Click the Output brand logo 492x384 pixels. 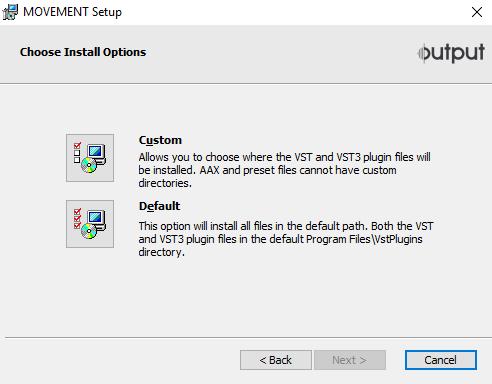tap(451, 53)
